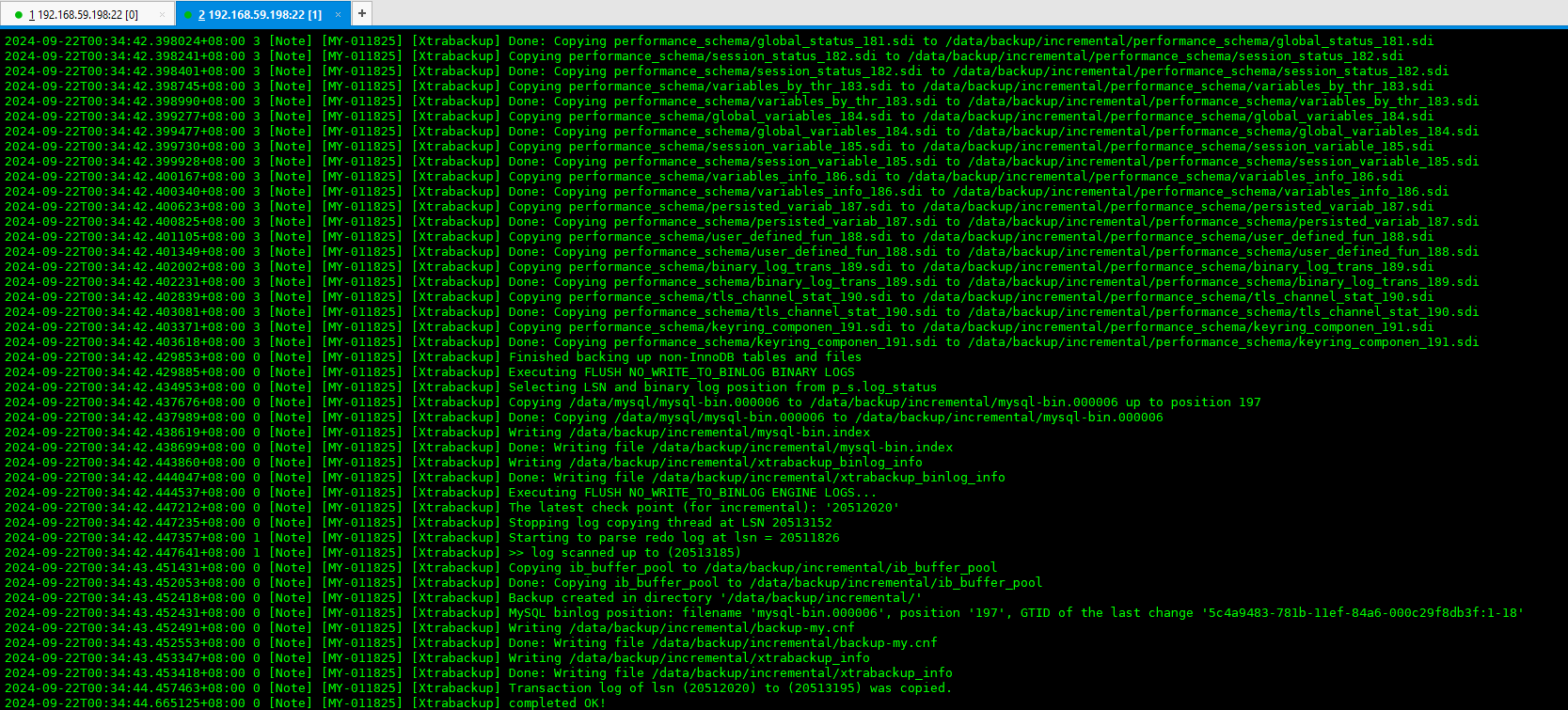
Task: Click 'Done: Copying performance_schema/variables_by_thr_183.sdi' line
Action: (x=993, y=101)
